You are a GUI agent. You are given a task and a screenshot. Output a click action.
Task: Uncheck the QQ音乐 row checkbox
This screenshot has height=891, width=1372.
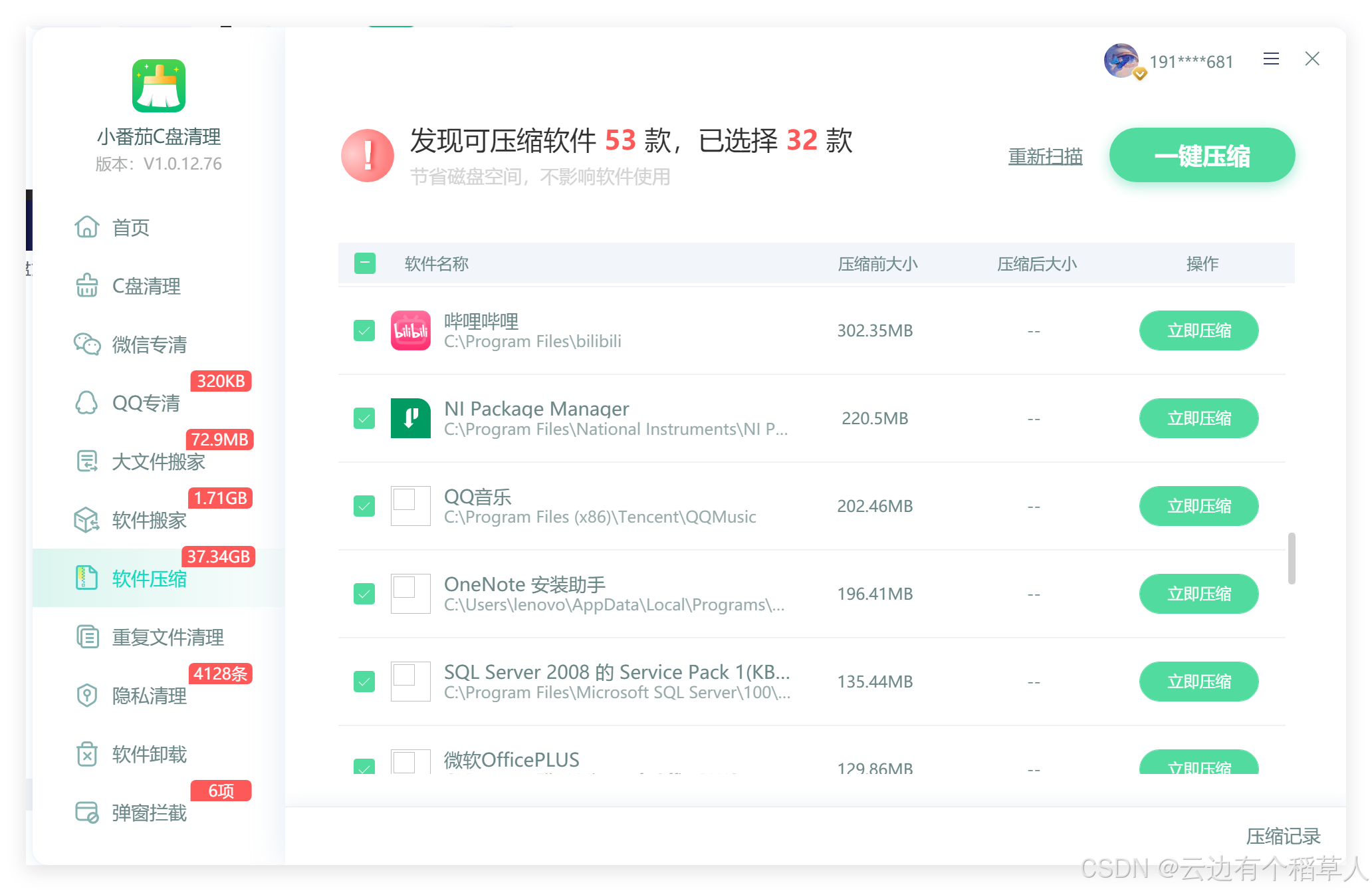[x=364, y=506]
